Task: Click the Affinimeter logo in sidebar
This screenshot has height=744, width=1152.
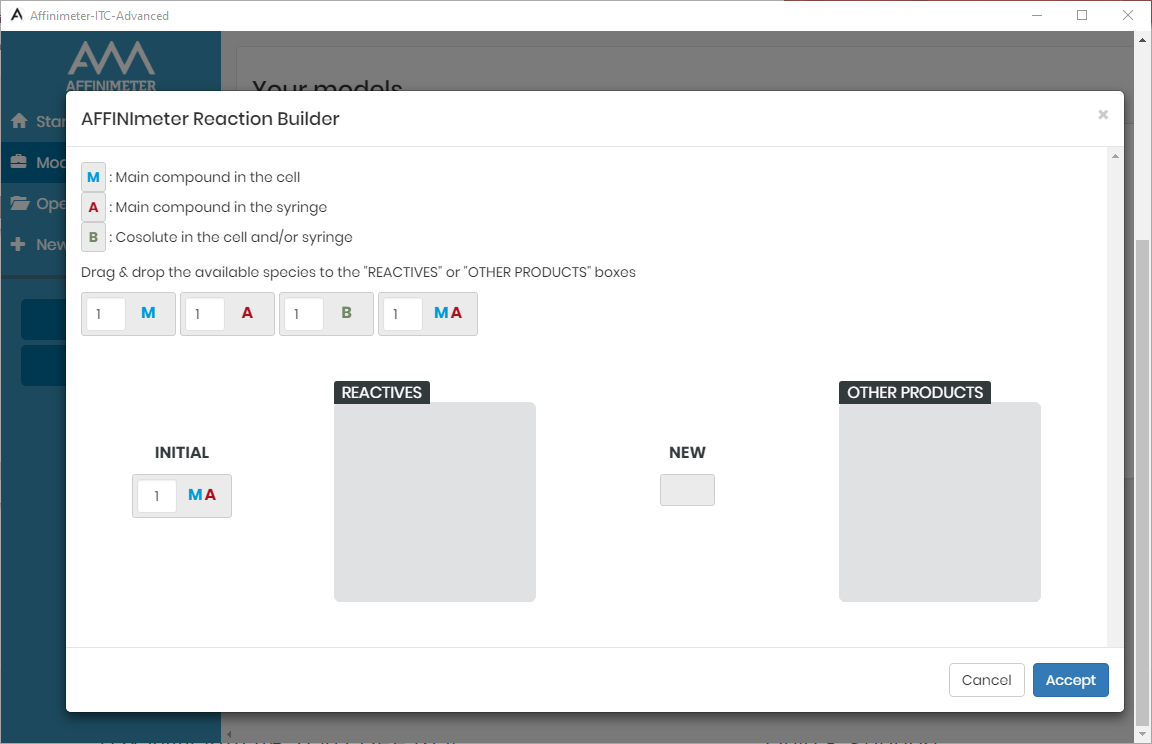Action: pyautogui.click(x=111, y=65)
